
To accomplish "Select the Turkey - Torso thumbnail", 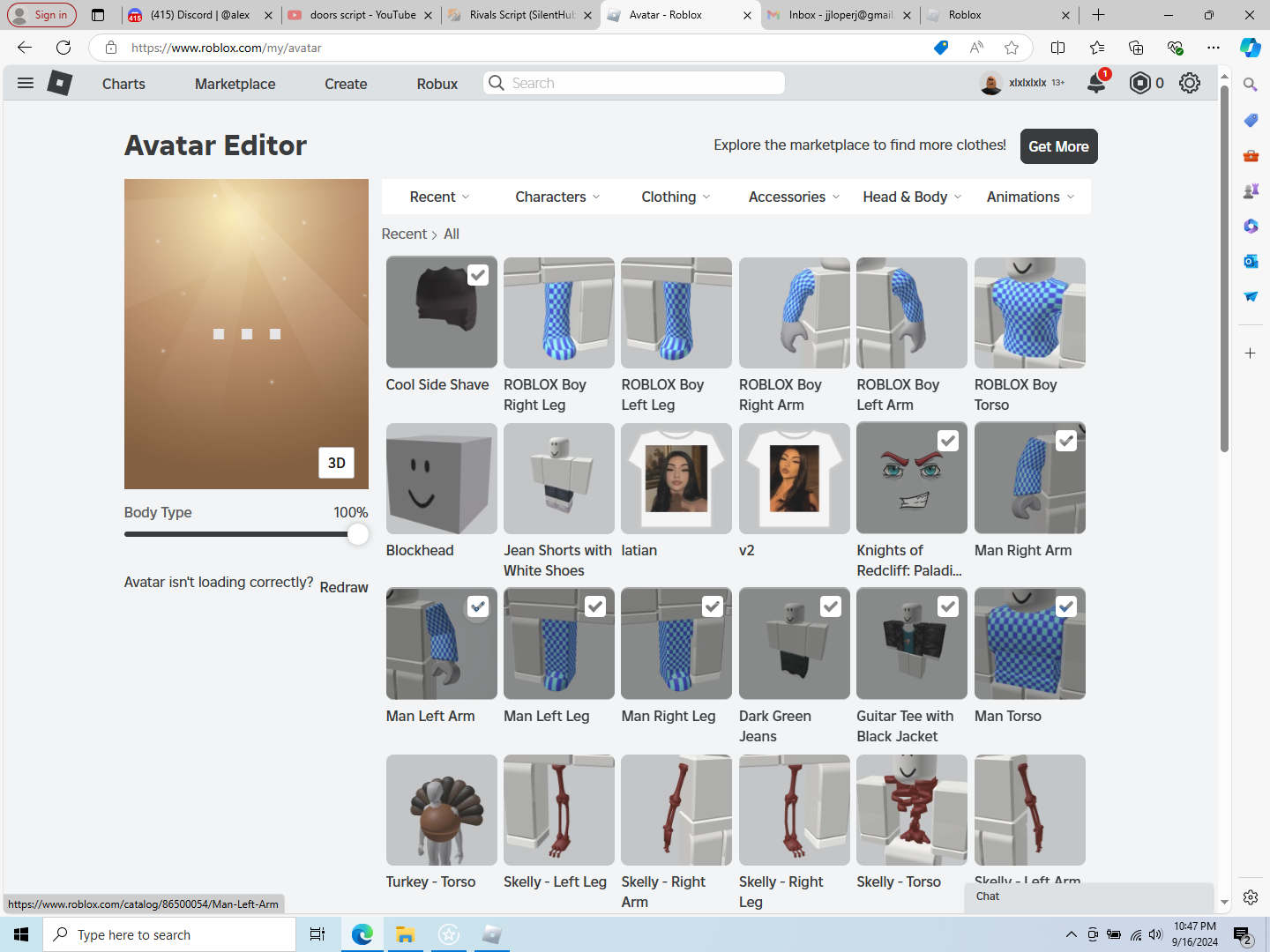I will [x=442, y=810].
